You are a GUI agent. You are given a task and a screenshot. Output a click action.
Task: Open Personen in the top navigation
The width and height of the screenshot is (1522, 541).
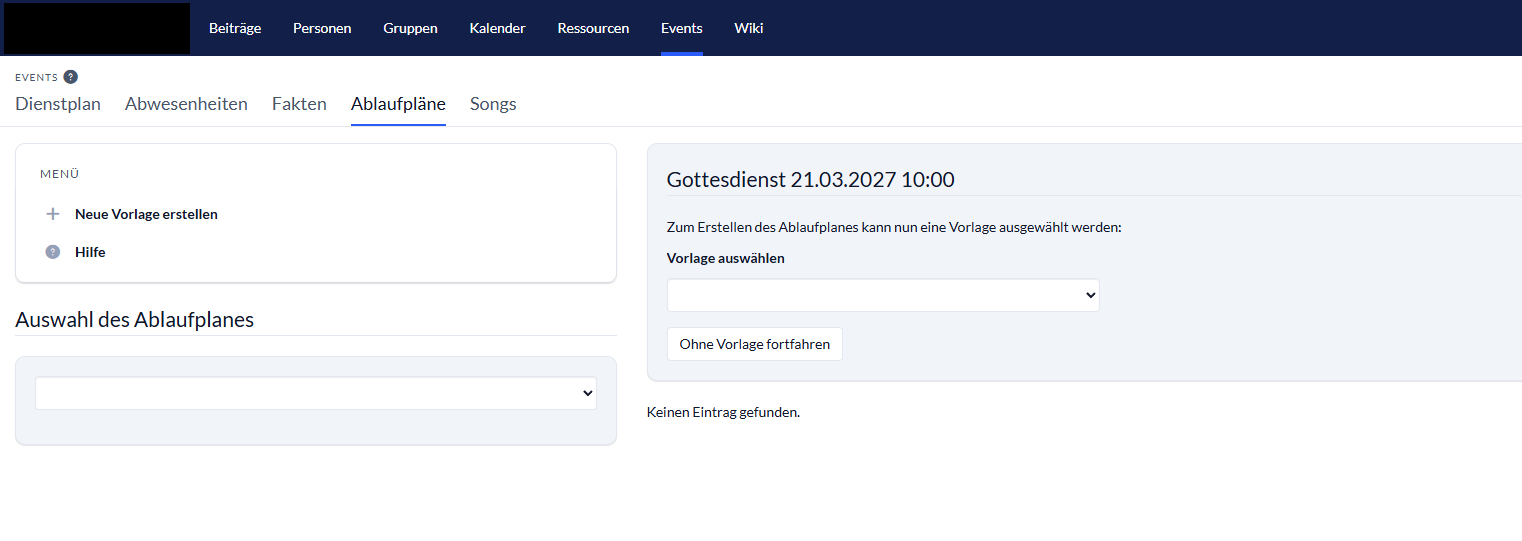pyautogui.click(x=322, y=28)
